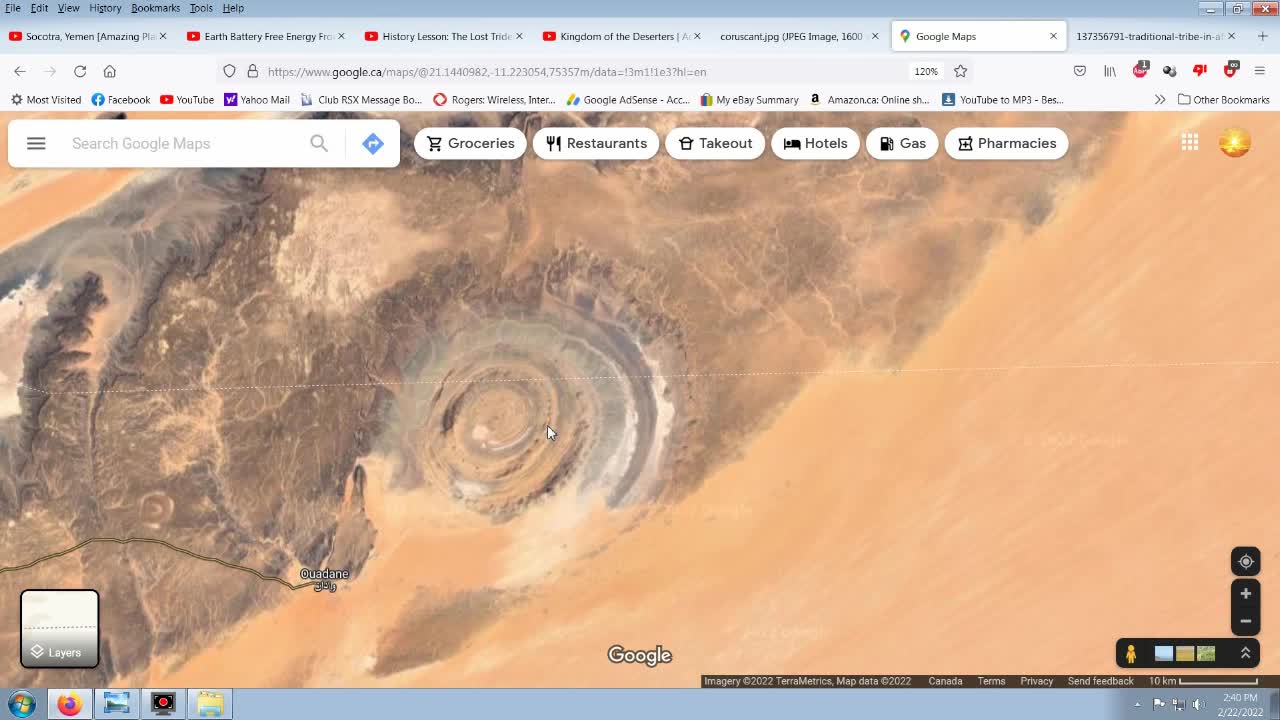
Task: Select the Groceries category chip
Action: point(470,143)
